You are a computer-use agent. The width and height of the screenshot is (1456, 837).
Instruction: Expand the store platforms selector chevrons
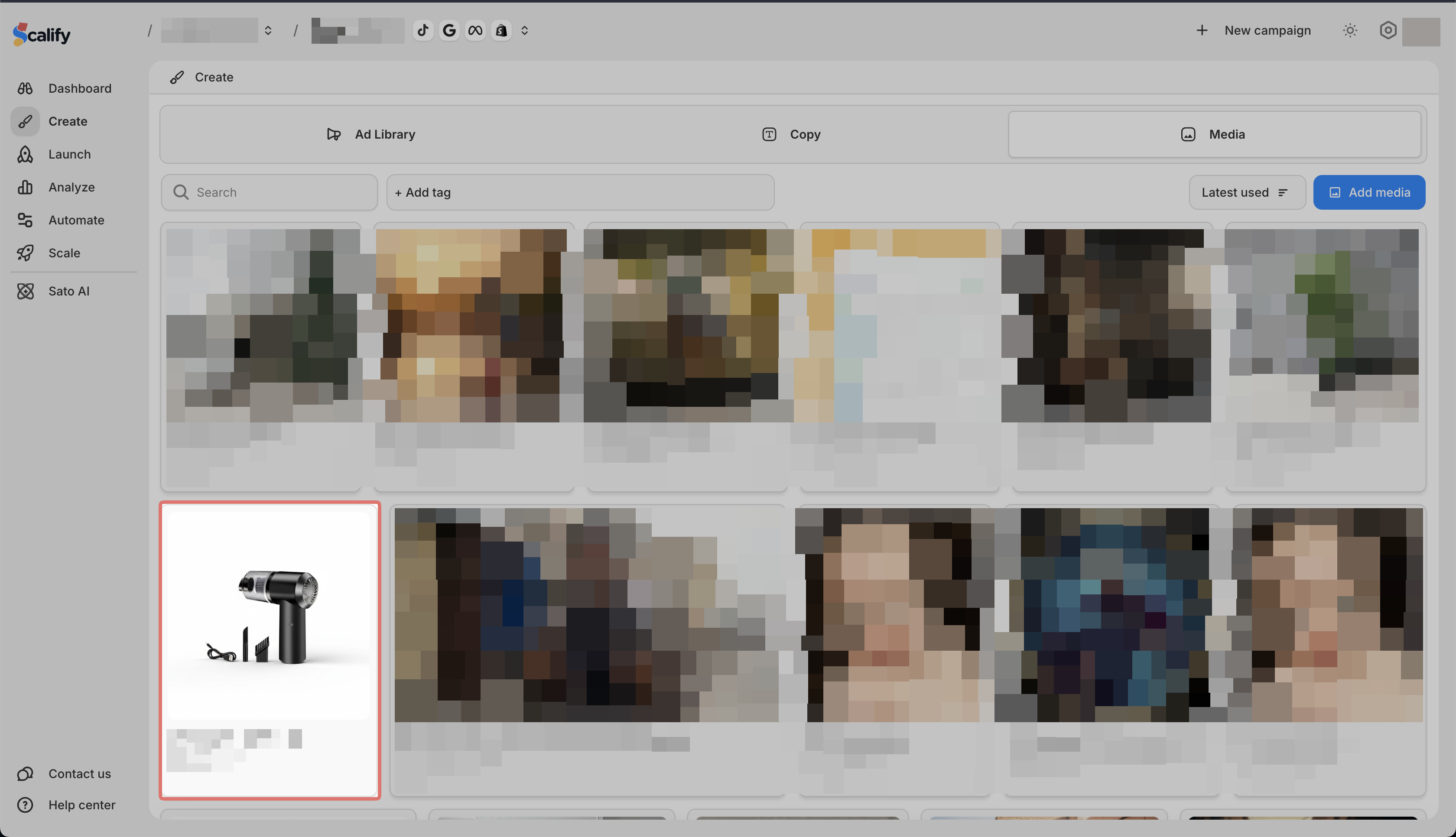pos(524,30)
